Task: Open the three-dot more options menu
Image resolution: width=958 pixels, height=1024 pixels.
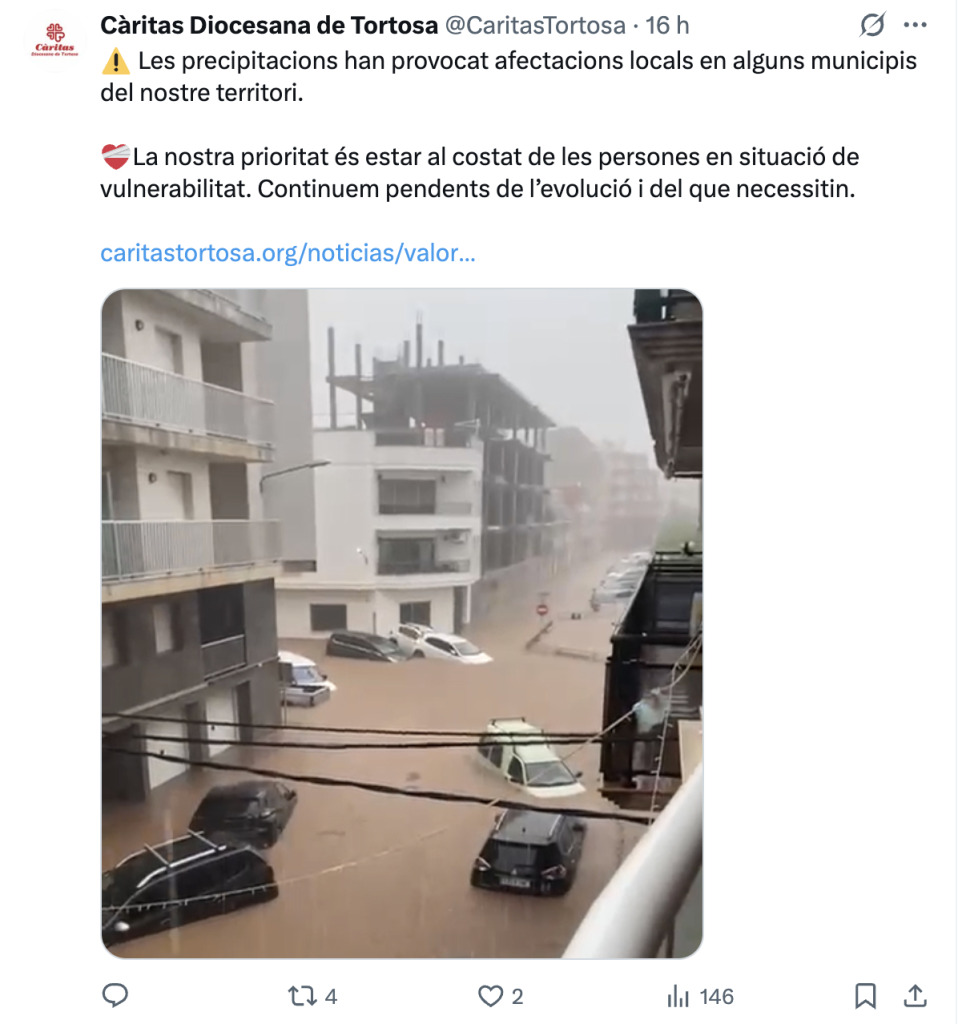Action: click(915, 25)
